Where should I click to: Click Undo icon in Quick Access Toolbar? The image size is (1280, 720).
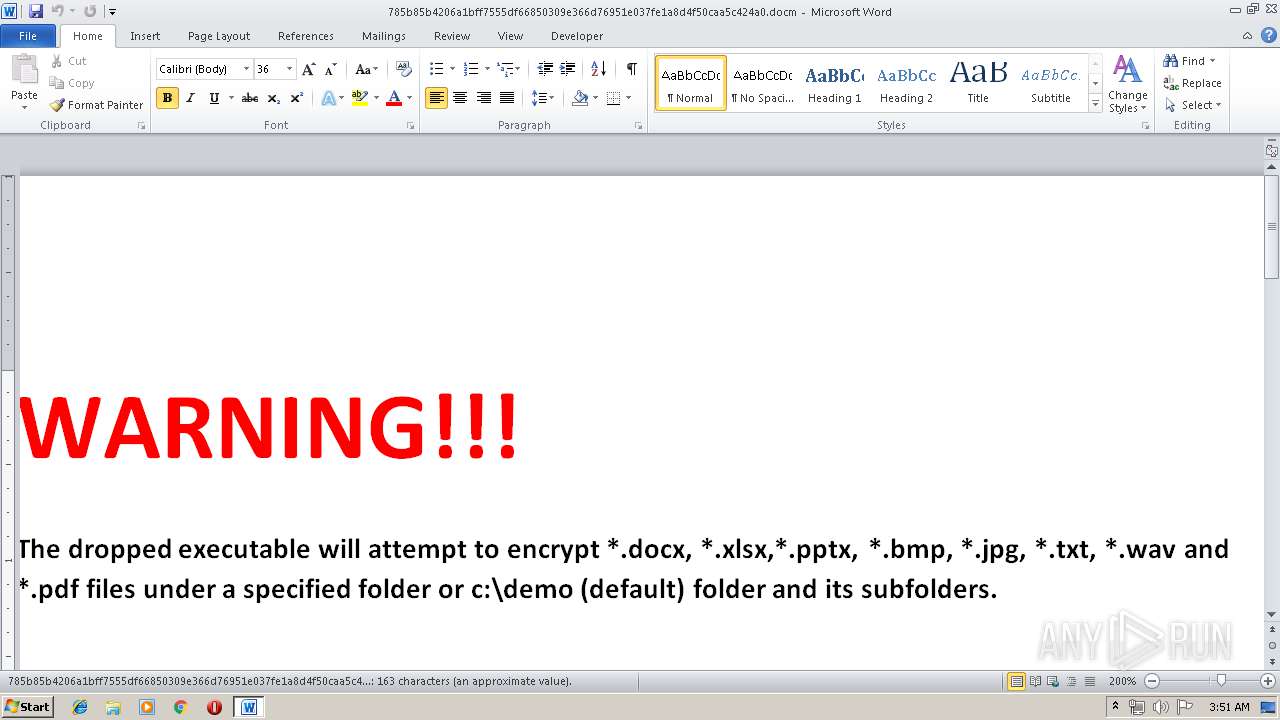58,11
